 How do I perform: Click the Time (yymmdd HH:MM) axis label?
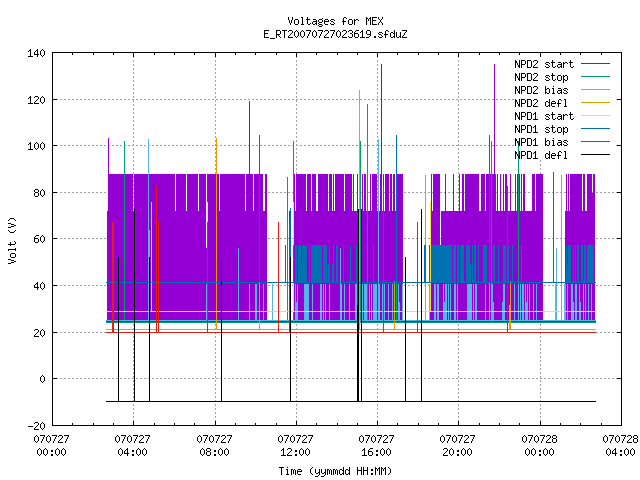[335, 471]
